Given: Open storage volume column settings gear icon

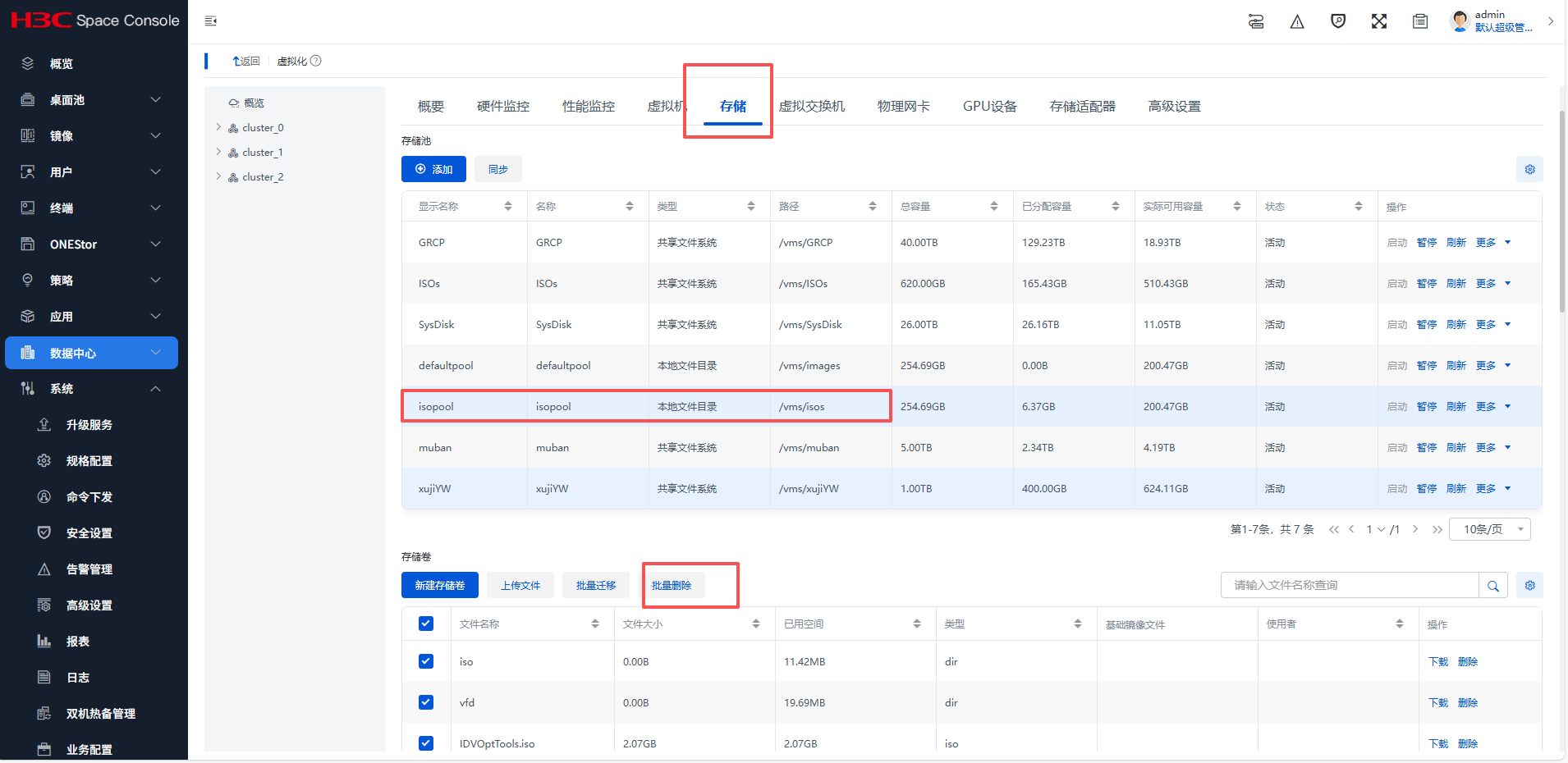Looking at the screenshot, I should click(1529, 586).
